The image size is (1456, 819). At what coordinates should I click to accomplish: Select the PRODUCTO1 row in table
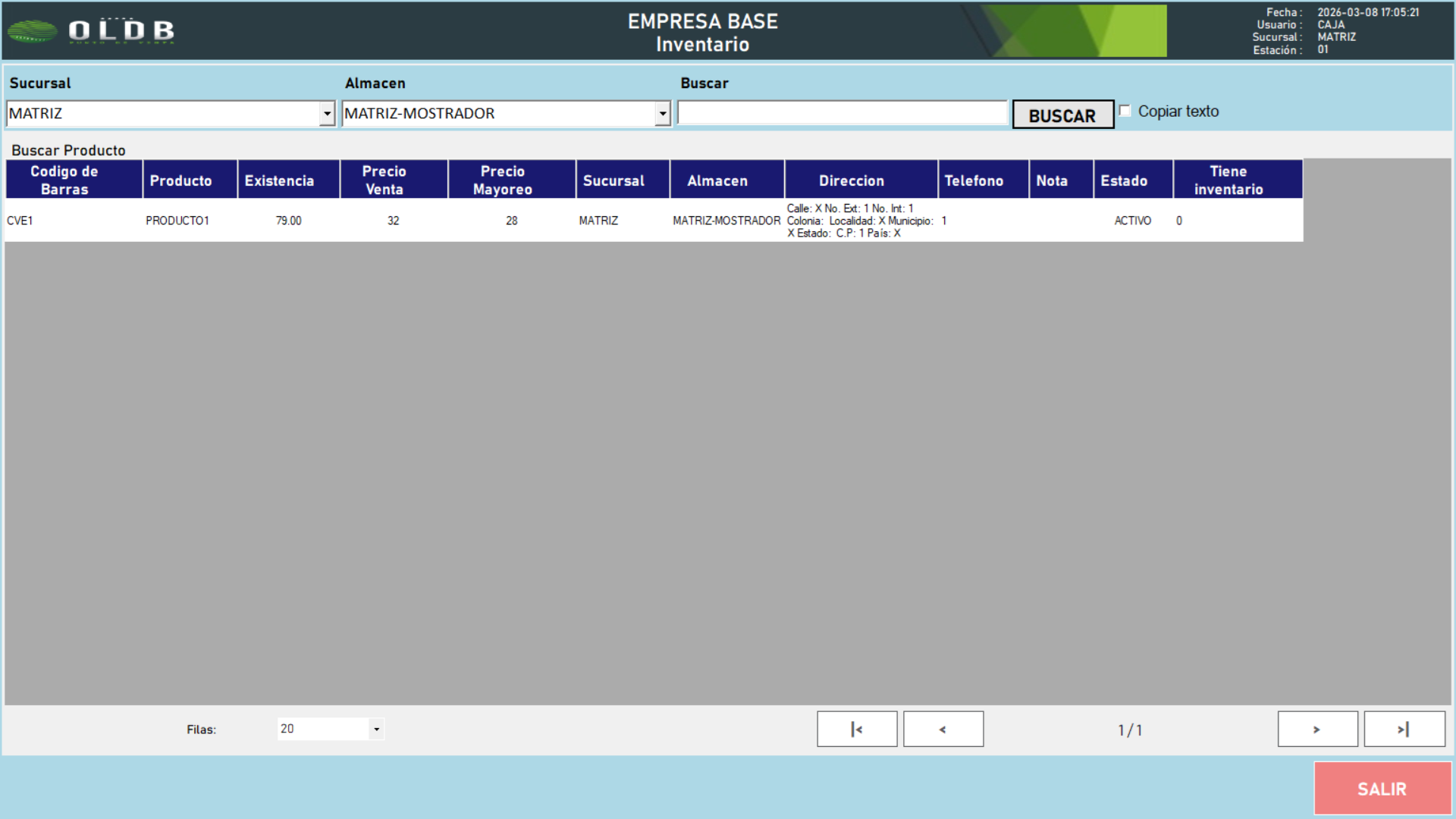[x=177, y=221]
